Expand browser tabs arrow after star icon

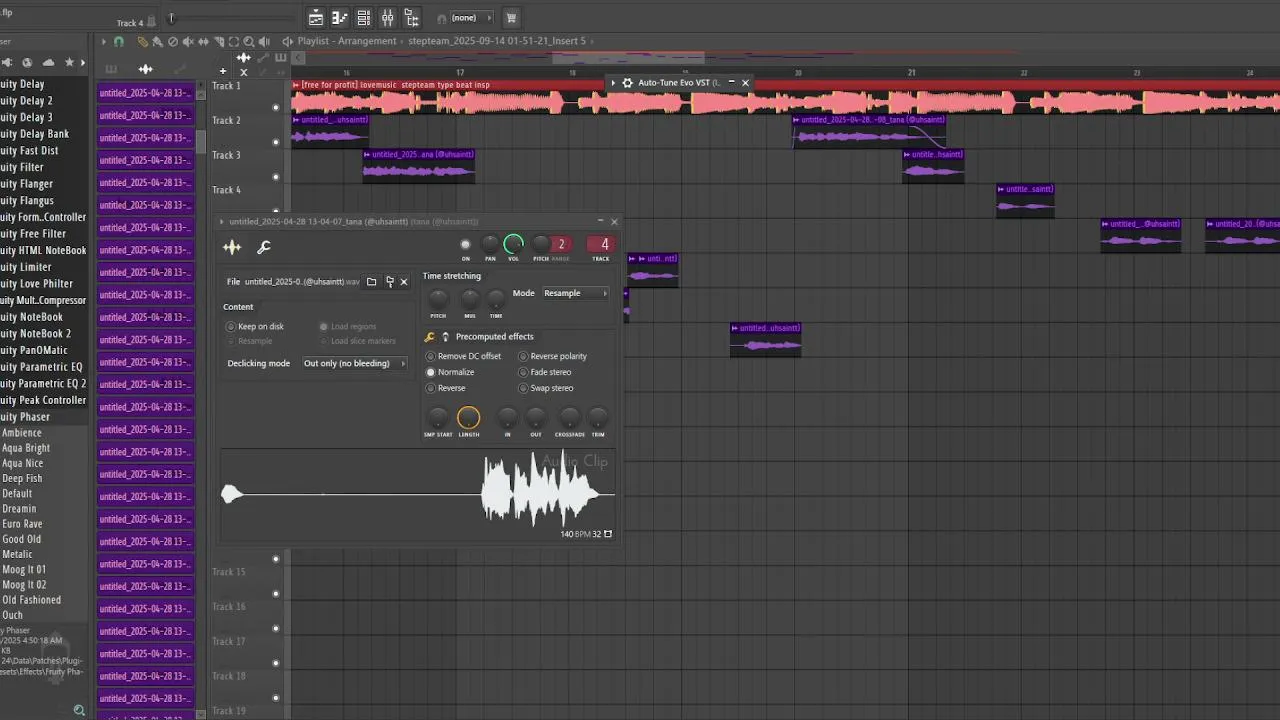coord(83,62)
